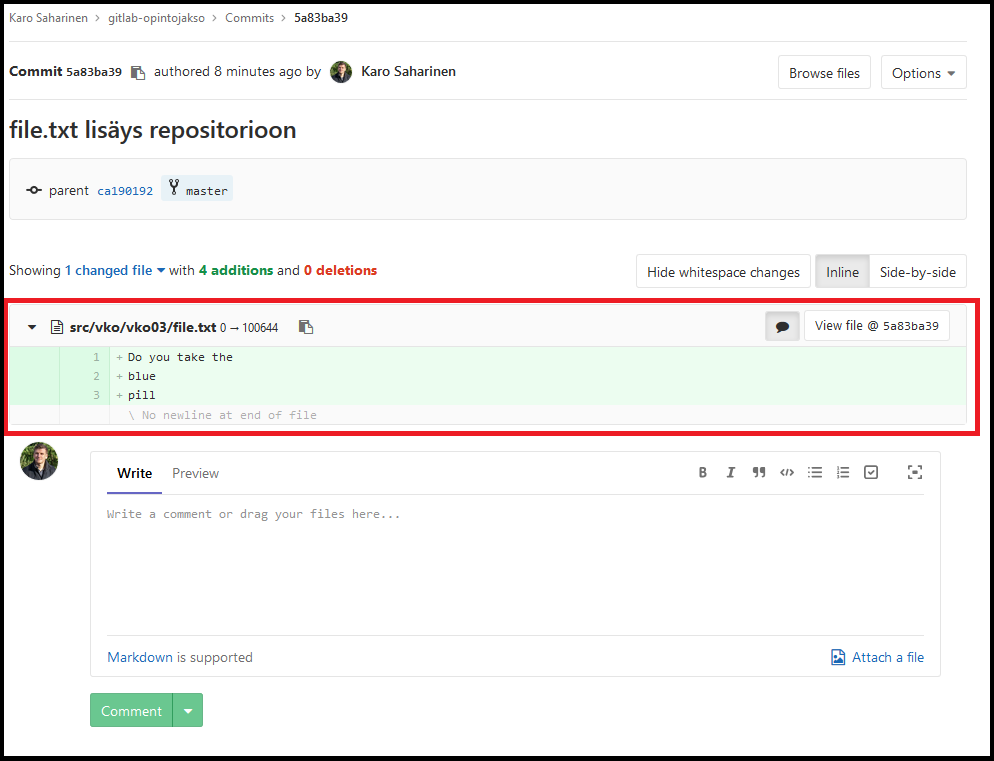The width and height of the screenshot is (994, 761).
Task: Enter full screen comment editor mode
Action: coord(914,473)
